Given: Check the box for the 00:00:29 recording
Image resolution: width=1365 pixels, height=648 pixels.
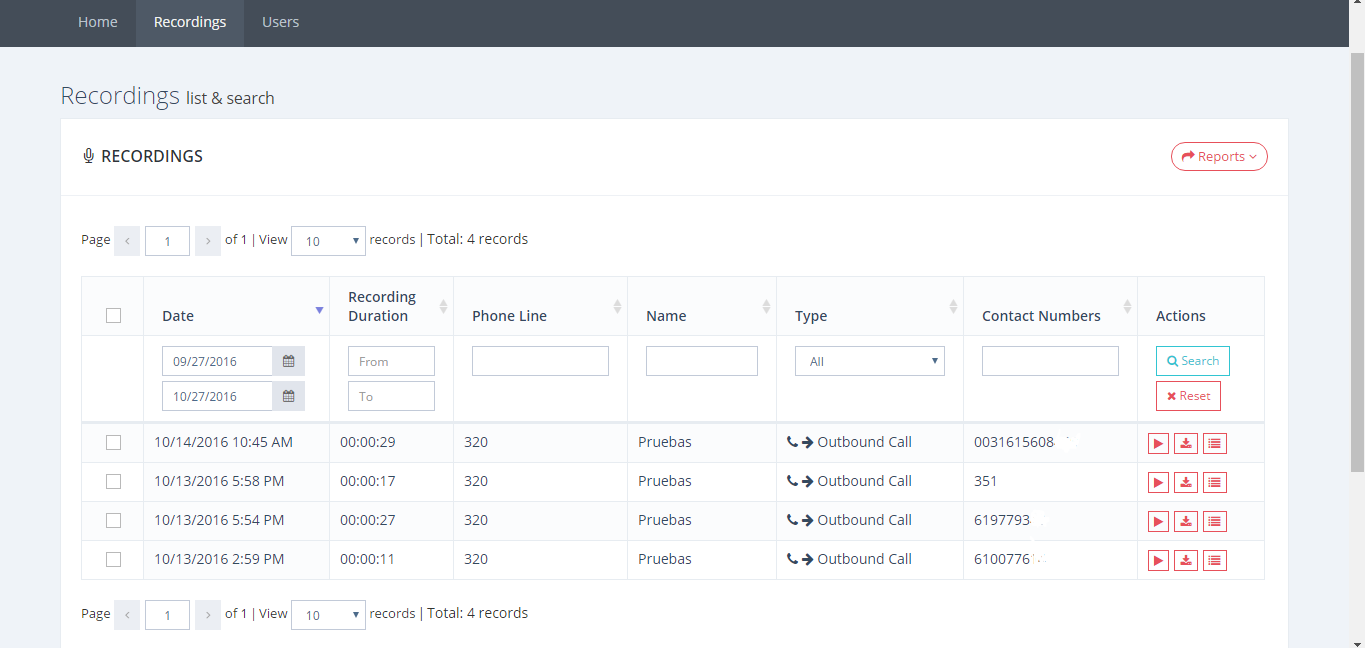Looking at the screenshot, I should 113,443.
